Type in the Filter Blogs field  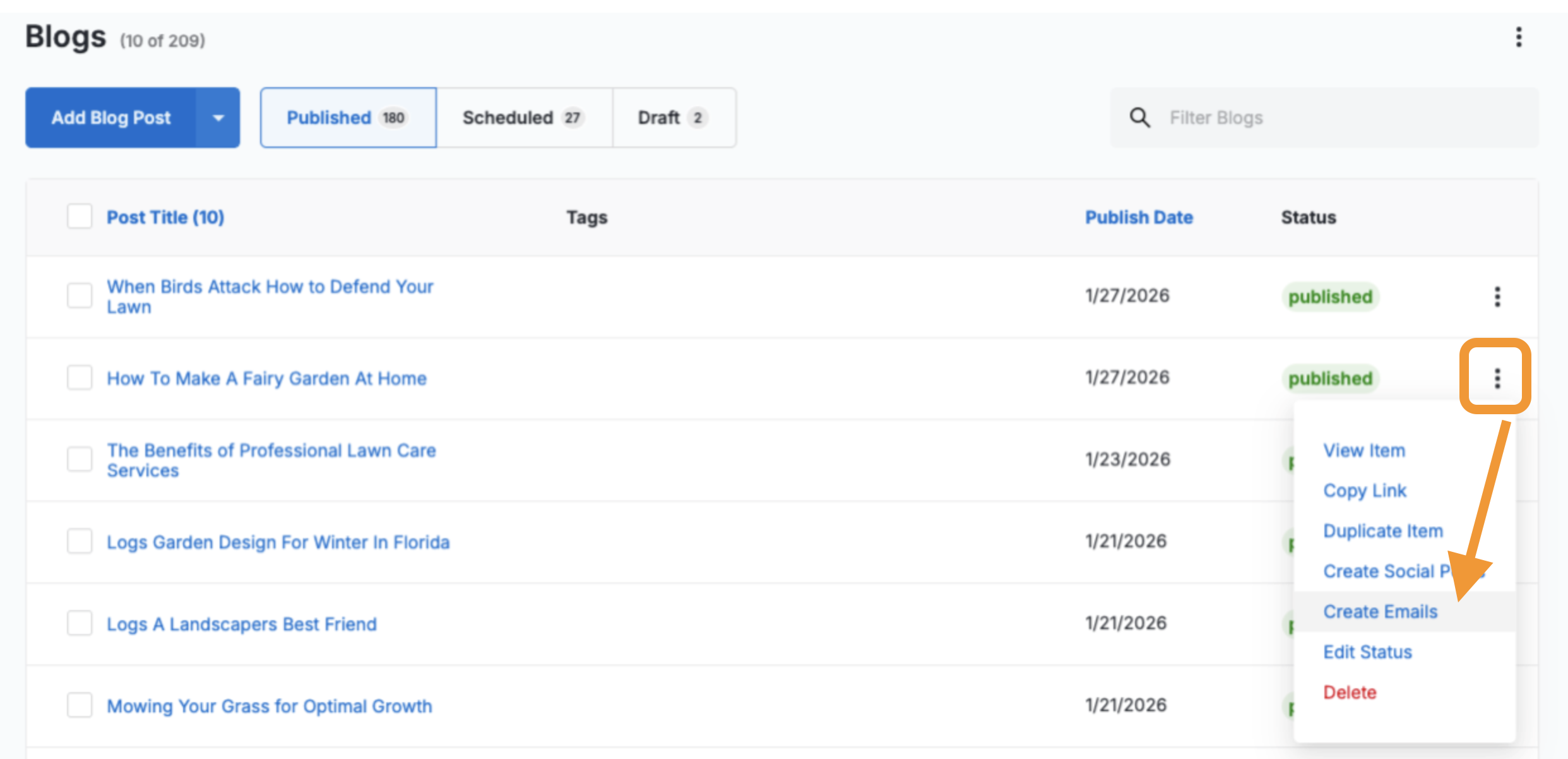[1345, 117]
